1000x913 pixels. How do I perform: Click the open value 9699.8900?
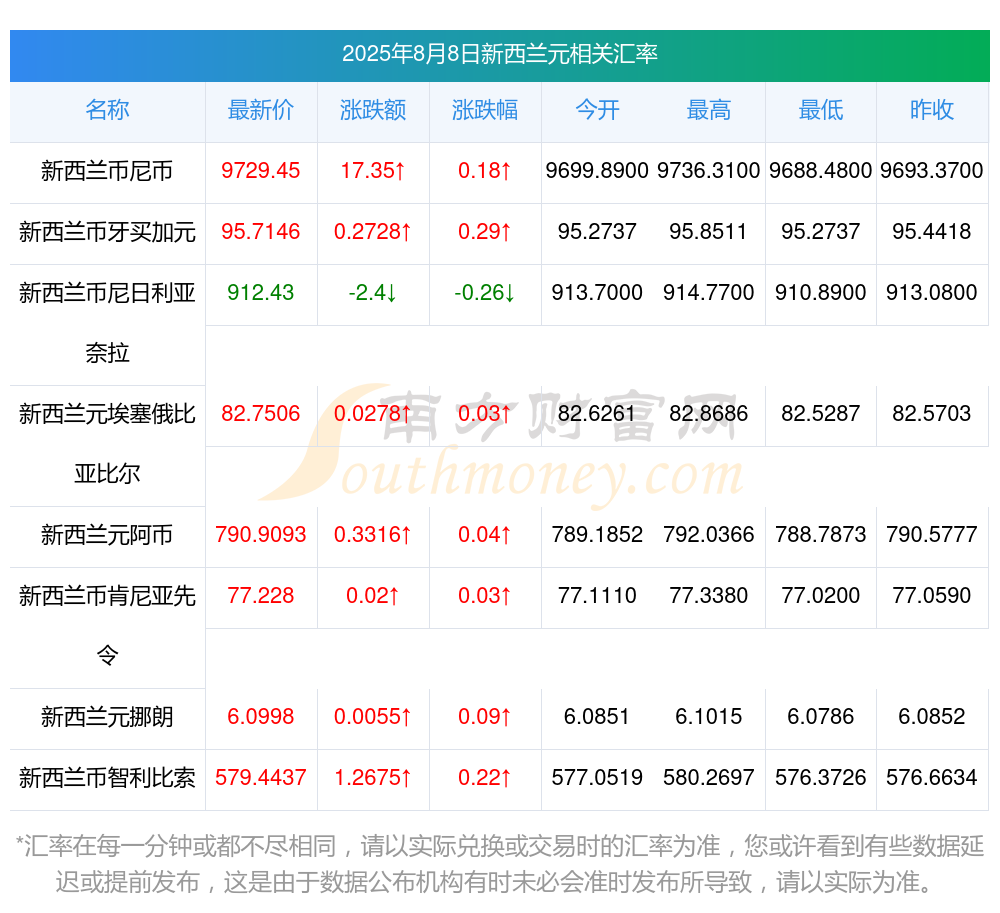pyautogui.click(x=597, y=171)
